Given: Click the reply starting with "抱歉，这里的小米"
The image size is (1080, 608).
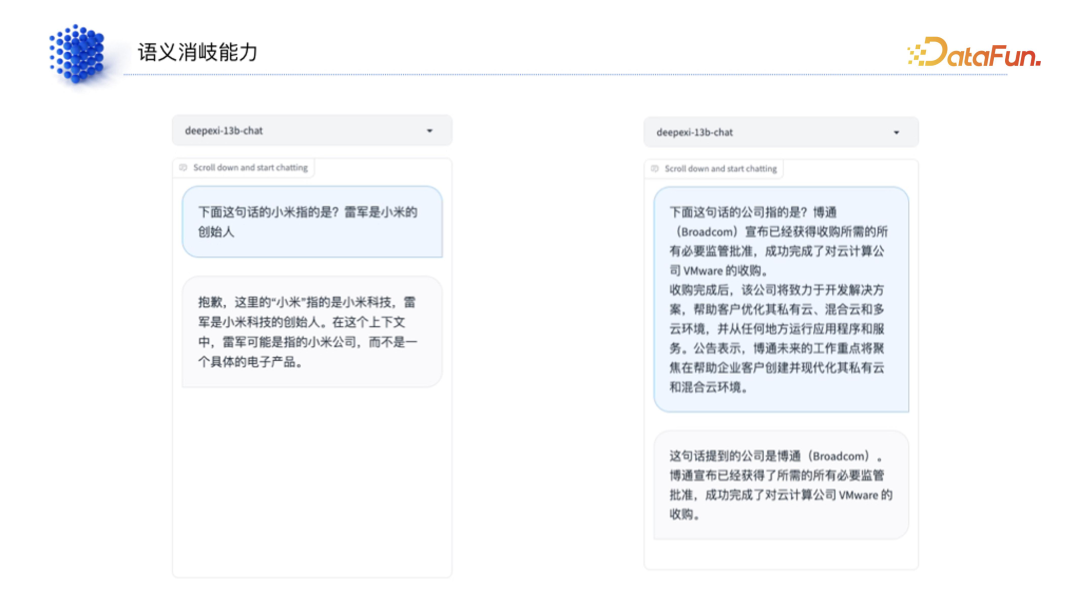Looking at the screenshot, I should click(x=311, y=331).
